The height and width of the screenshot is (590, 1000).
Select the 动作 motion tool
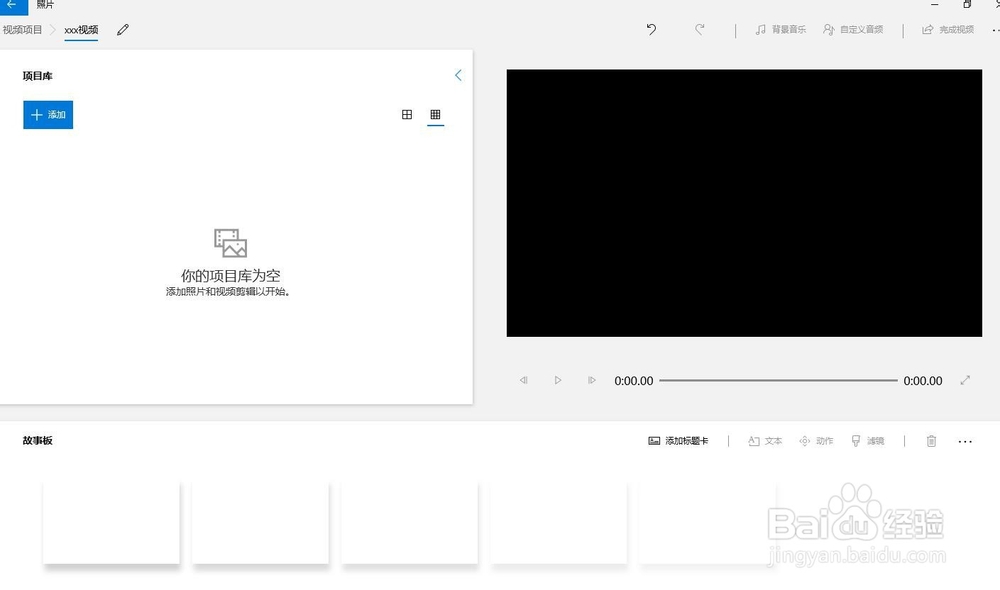816,441
